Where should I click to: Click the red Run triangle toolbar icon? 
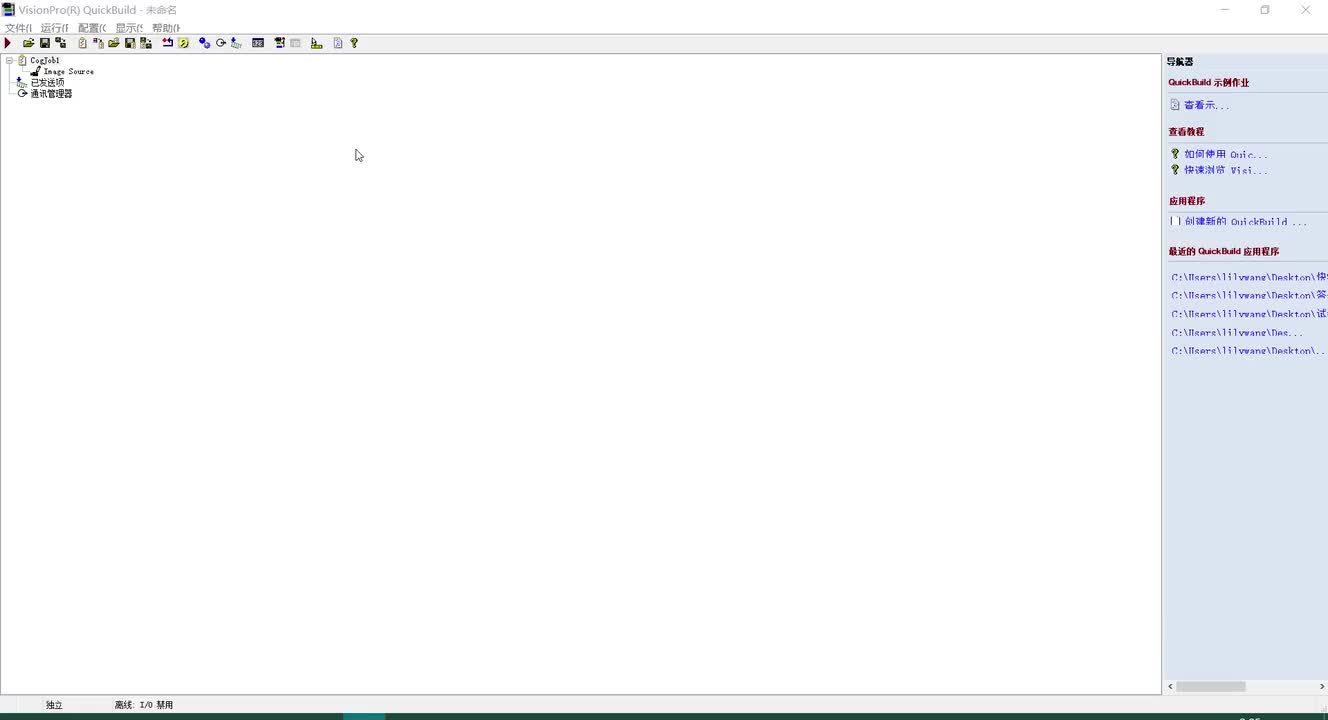pyautogui.click(x=8, y=43)
